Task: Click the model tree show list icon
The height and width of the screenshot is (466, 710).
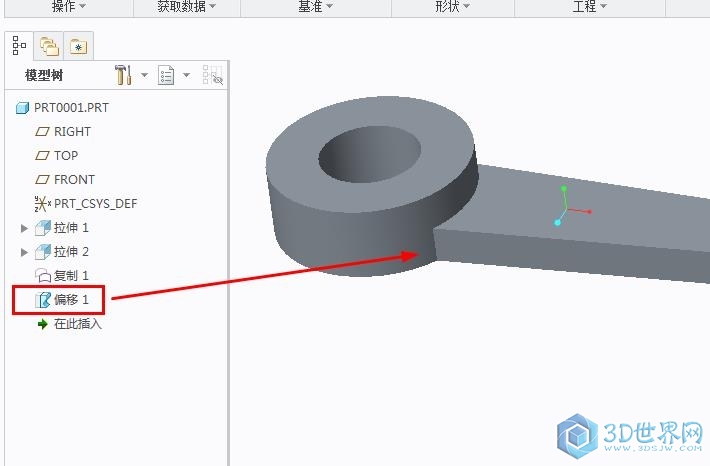Action: (x=166, y=75)
